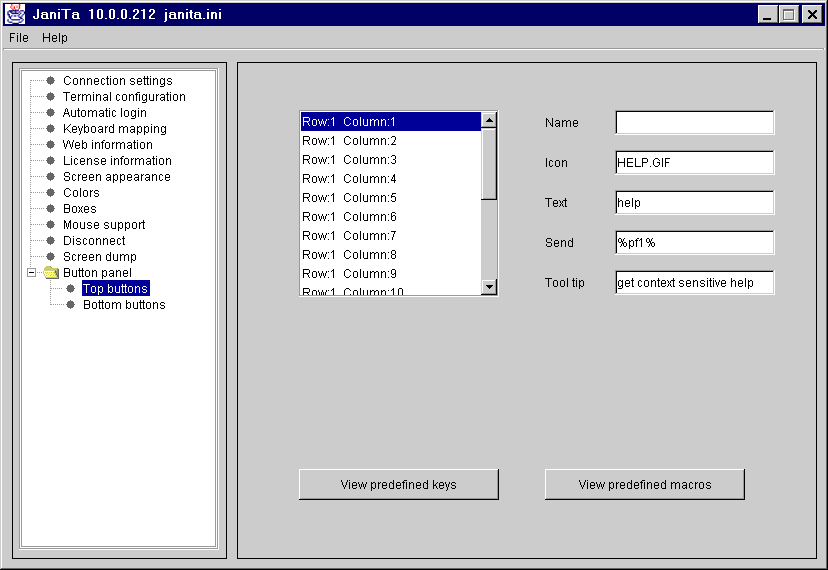Click the JaniTa app icon in title bar
Screen dimensions: 828x570
point(15,14)
